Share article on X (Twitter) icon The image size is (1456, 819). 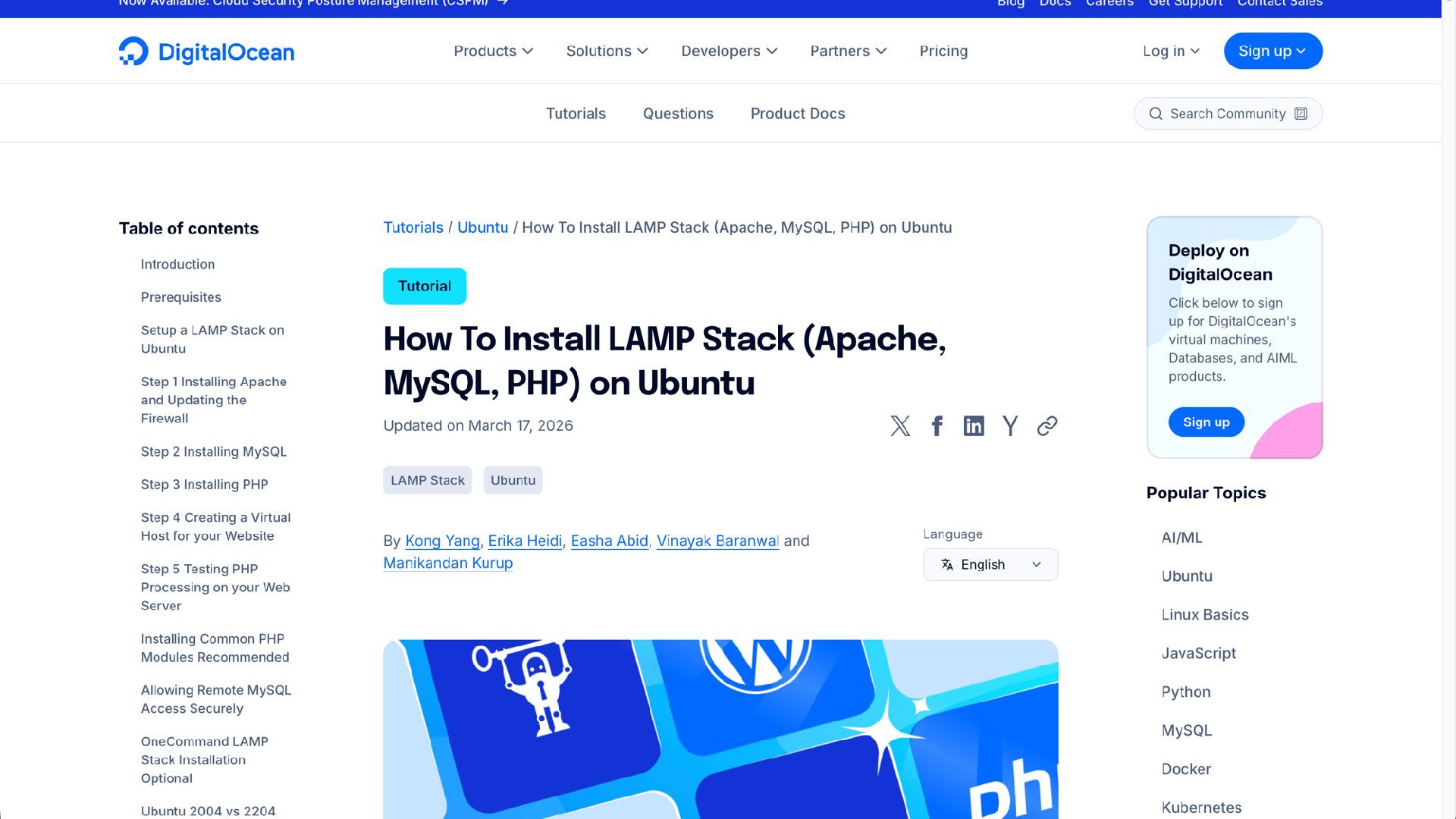coord(900,426)
